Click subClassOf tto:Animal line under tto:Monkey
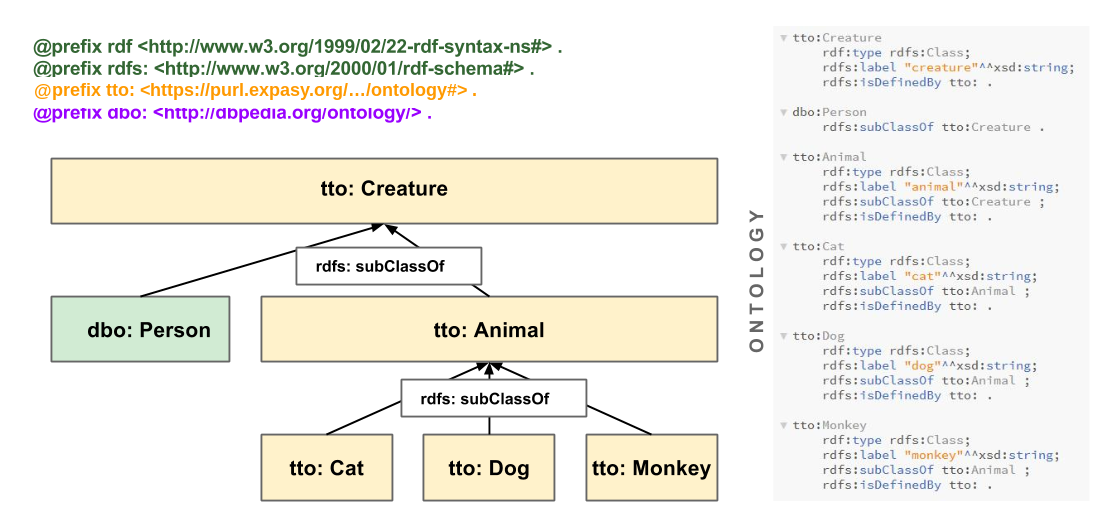Image resolution: width=1118 pixels, height=527 pixels. click(926, 470)
